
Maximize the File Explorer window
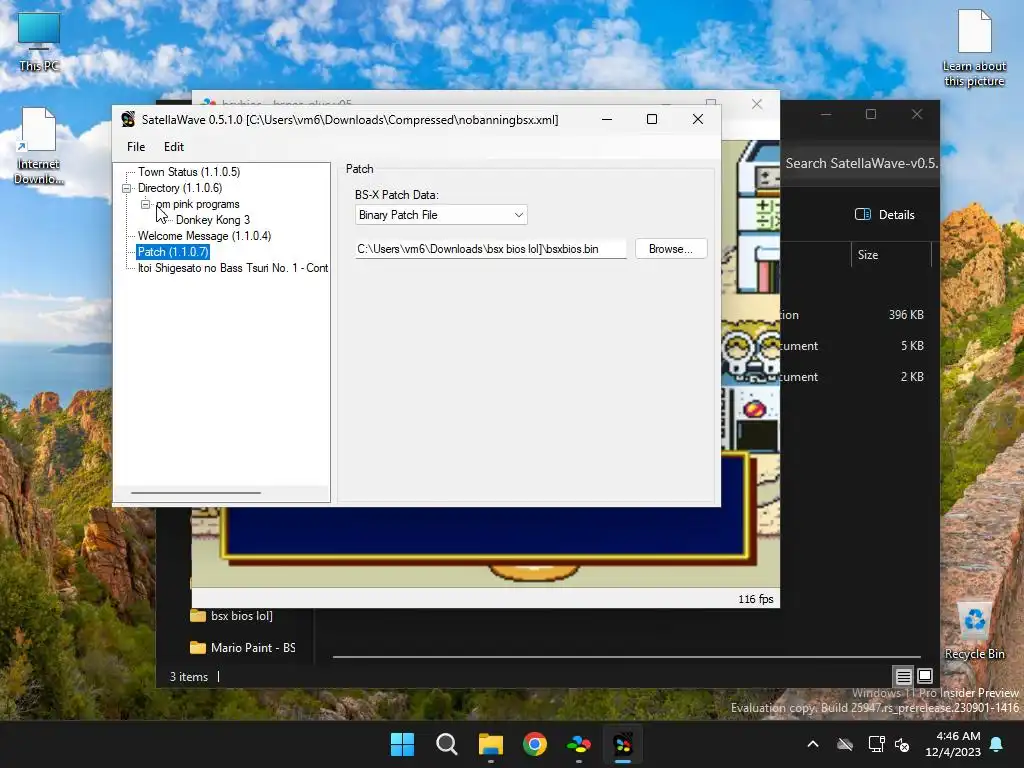(x=871, y=114)
